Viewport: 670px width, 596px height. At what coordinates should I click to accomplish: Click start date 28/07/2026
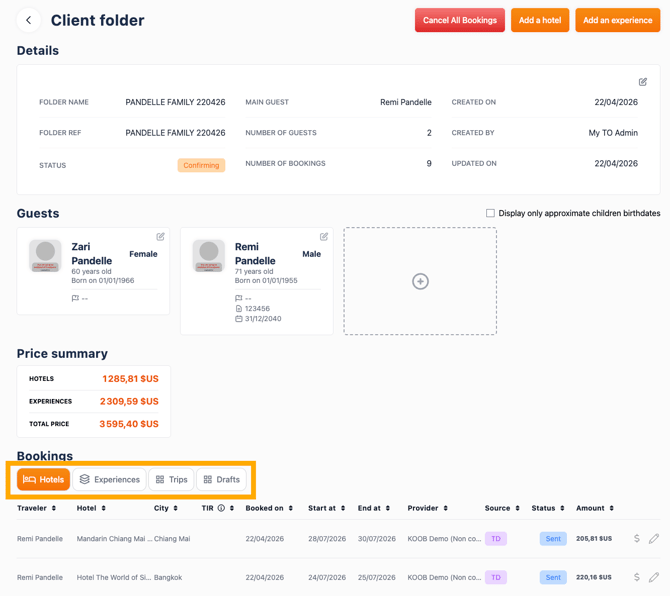click(x=327, y=539)
